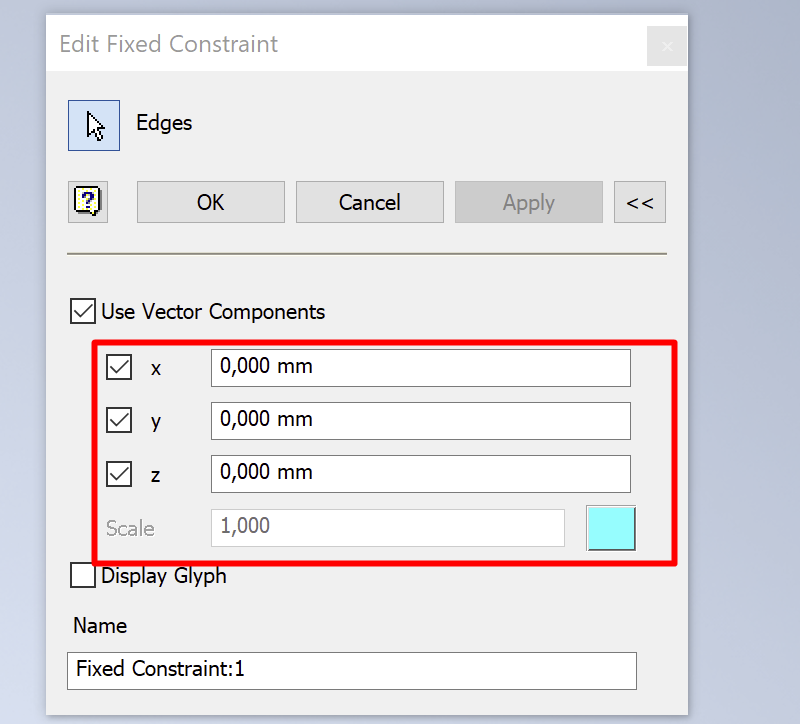Click the Edges label text

163,123
